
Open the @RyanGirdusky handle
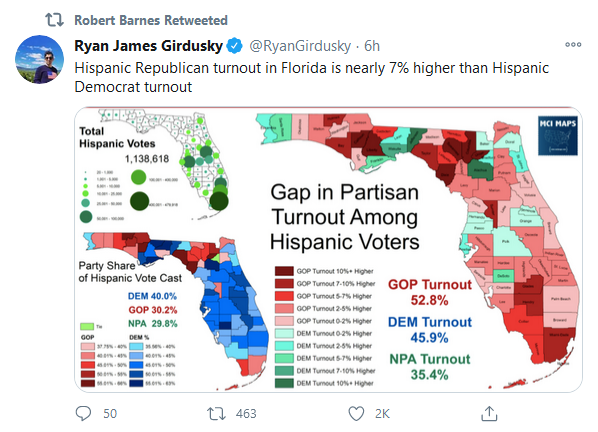[300, 46]
